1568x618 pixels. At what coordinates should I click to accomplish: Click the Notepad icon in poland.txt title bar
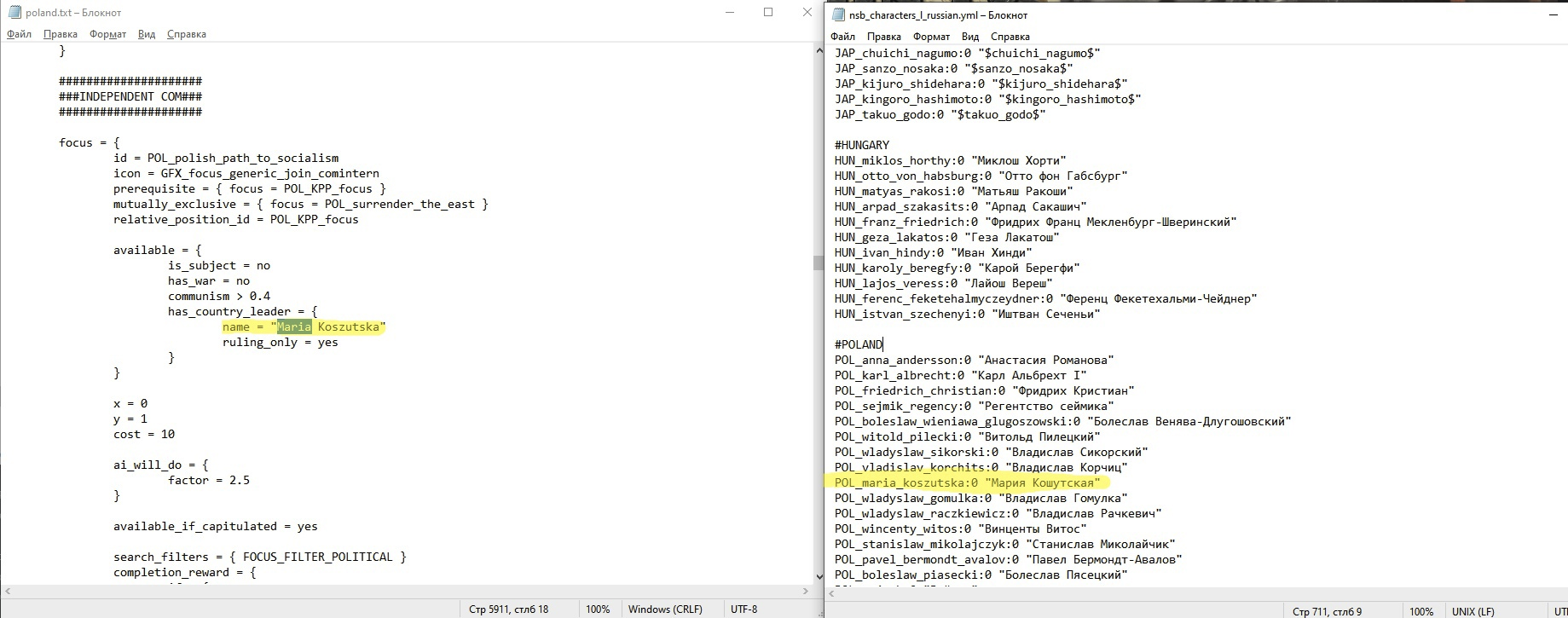coord(14,13)
